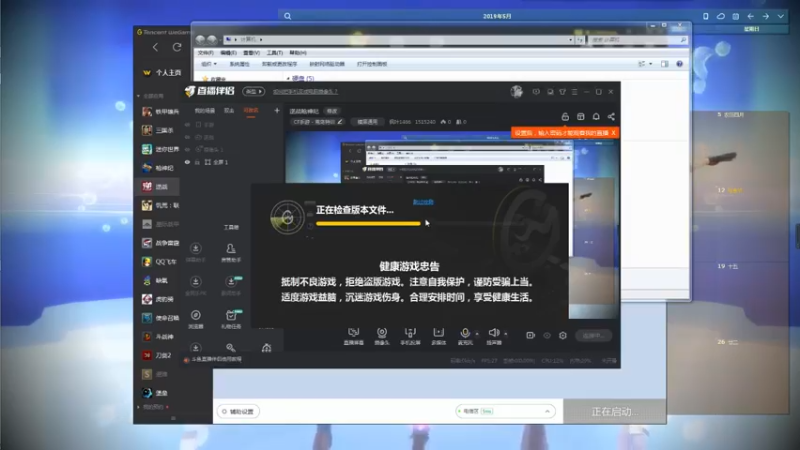Open the 查看(V) menu in Explorer

[x=251, y=53]
